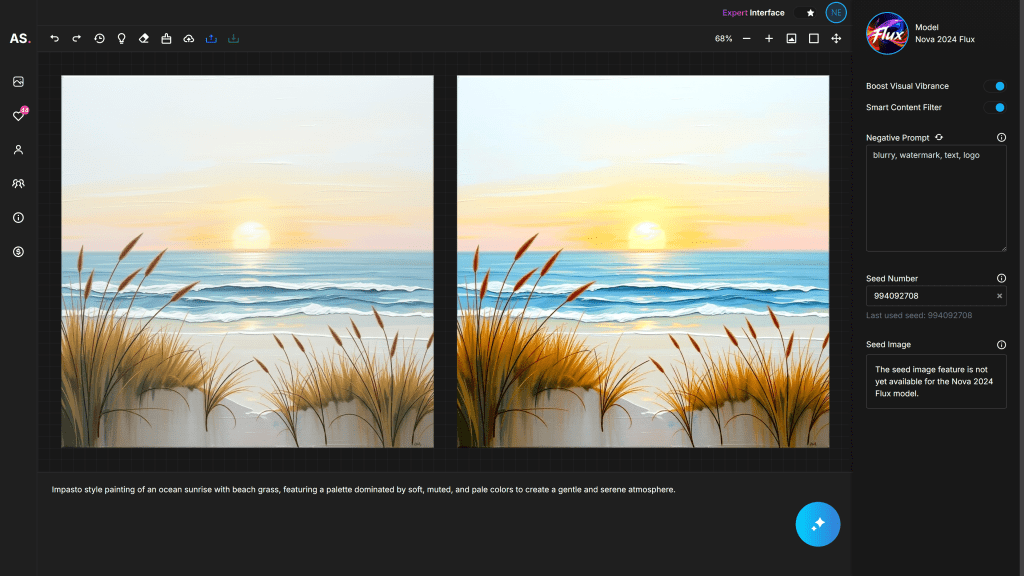Open the lightbulb tips tool
The image size is (1024, 576).
click(121, 39)
